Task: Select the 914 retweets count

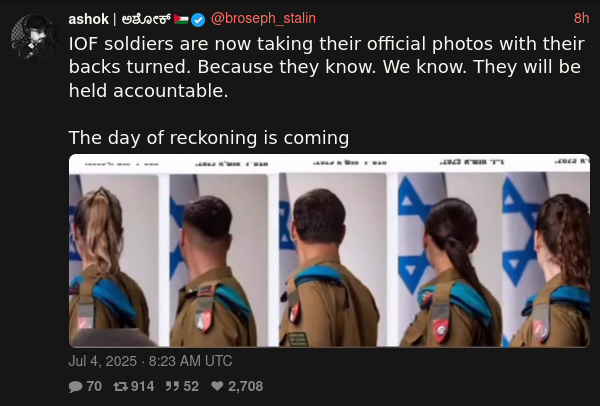Action: [x=142, y=386]
